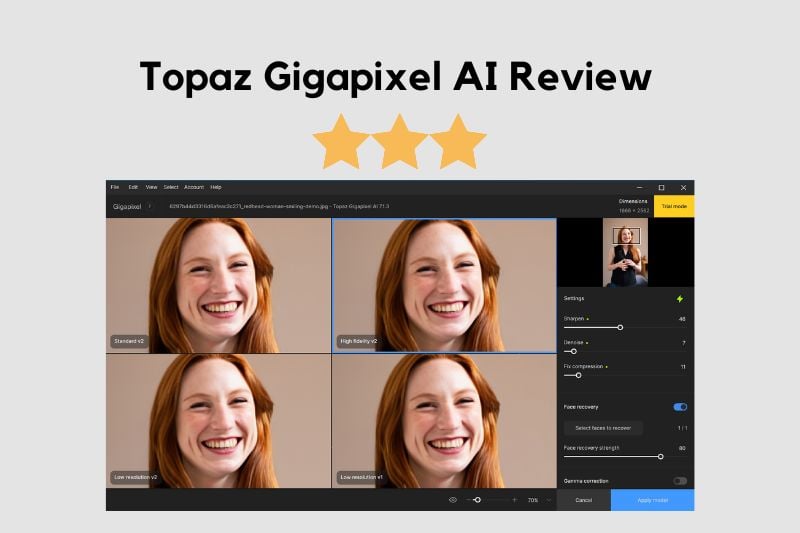This screenshot has height=533, width=800.
Task: Click the Gigapixel logo text
Action: (x=127, y=207)
